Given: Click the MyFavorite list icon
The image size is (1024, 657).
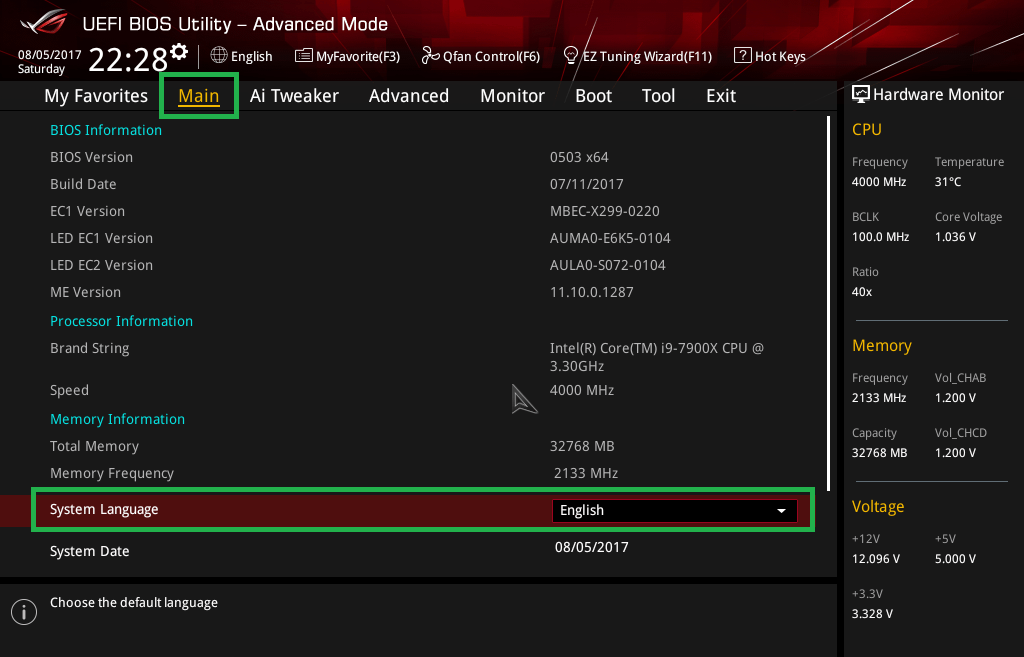Looking at the screenshot, I should coord(304,56).
